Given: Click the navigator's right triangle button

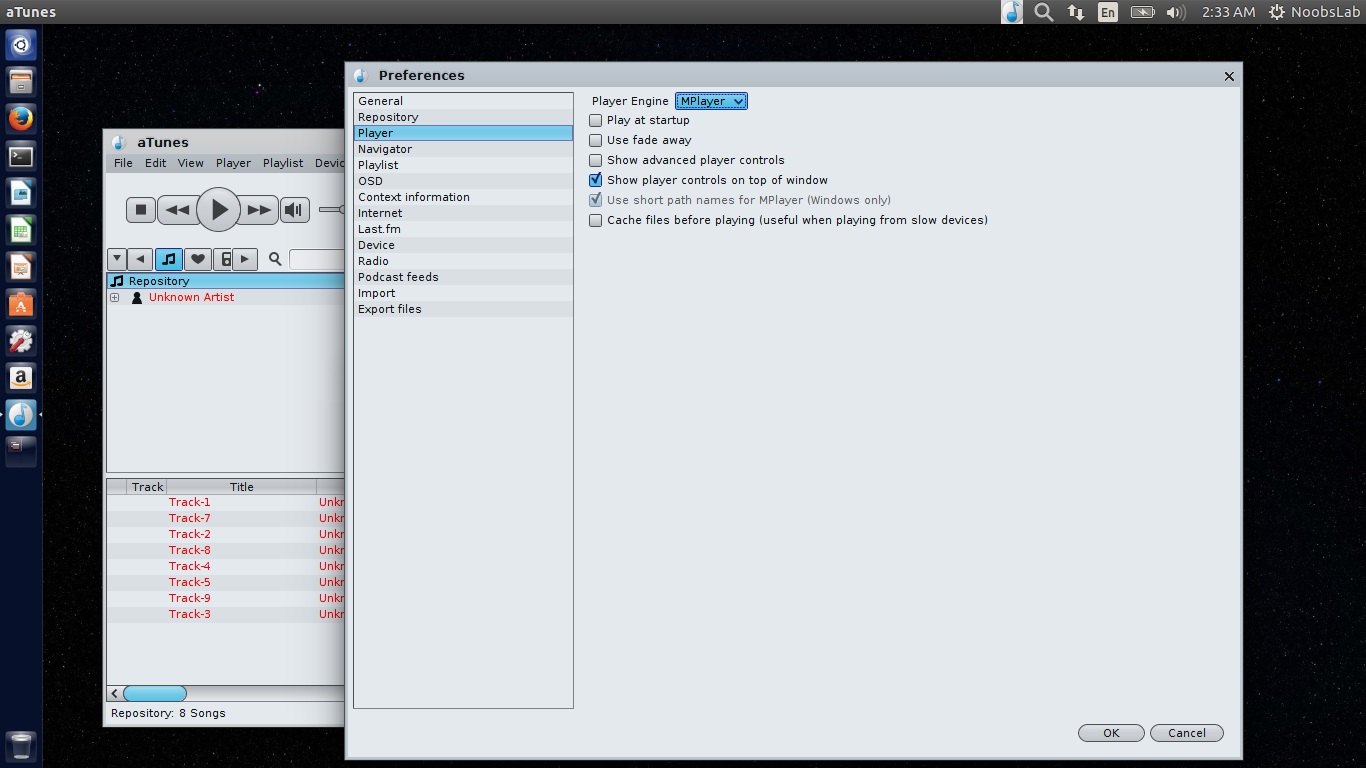Looking at the screenshot, I should coord(246,259).
